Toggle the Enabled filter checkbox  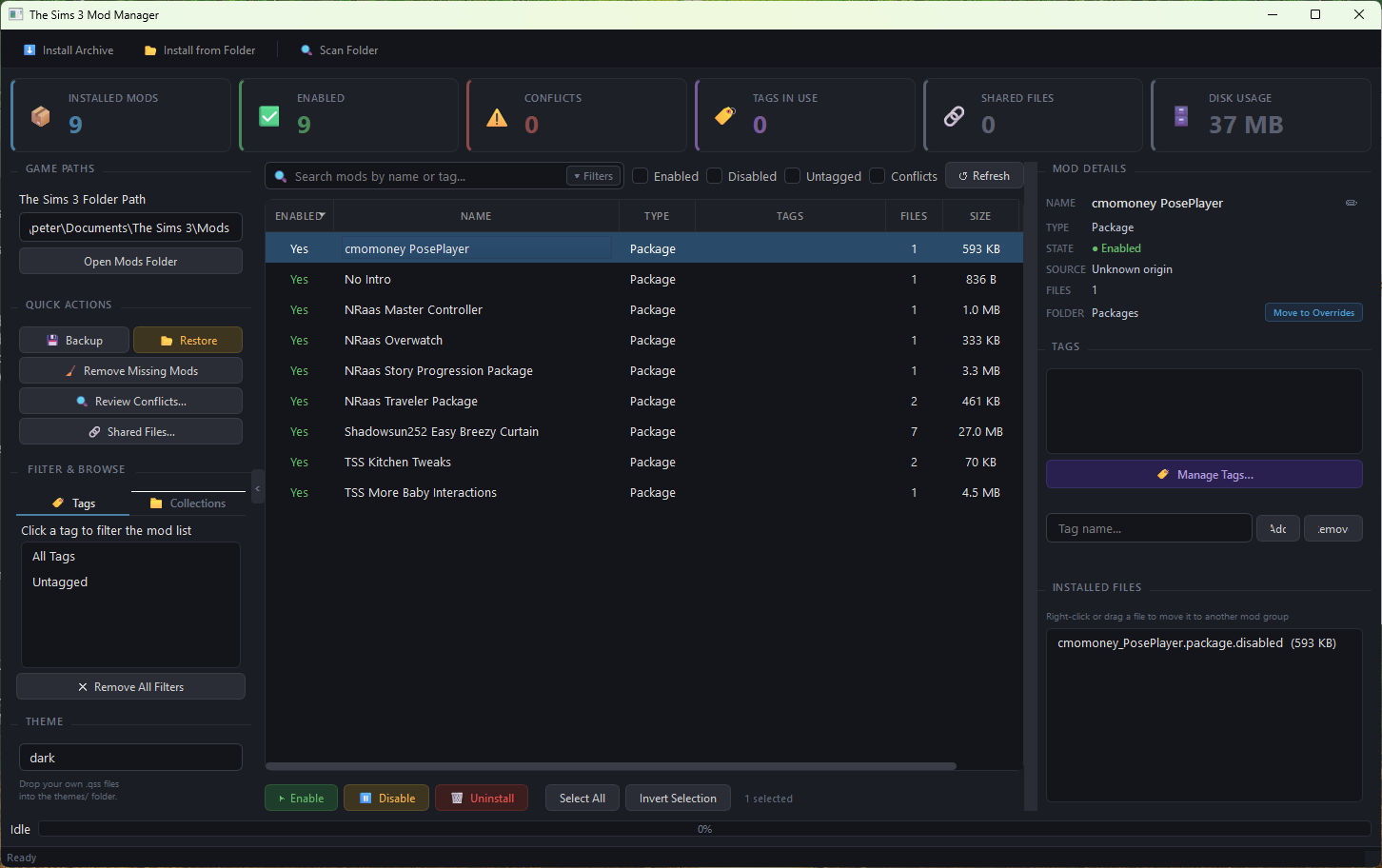(x=641, y=176)
